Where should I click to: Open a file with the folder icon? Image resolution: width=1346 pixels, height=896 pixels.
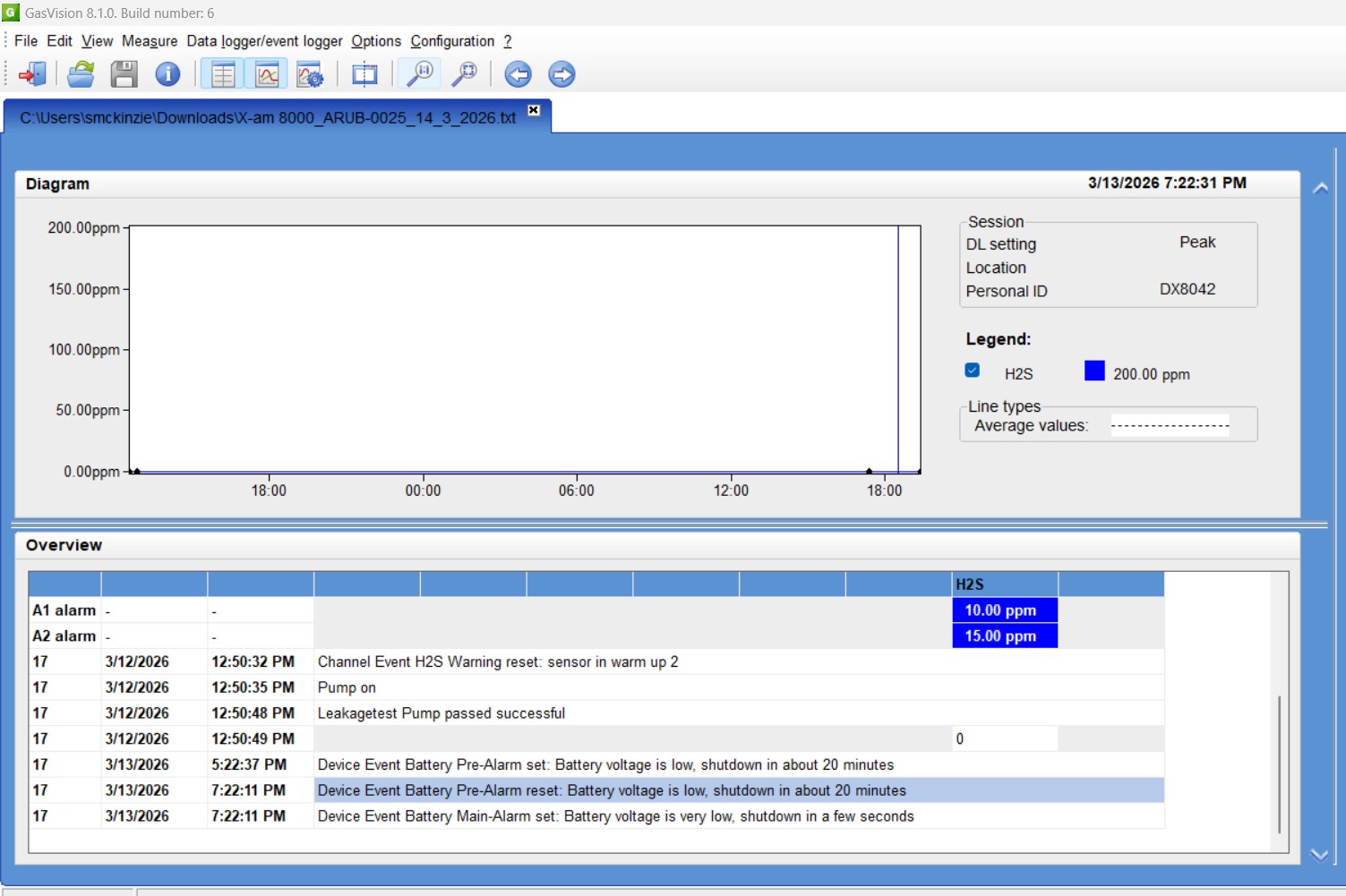point(81,74)
